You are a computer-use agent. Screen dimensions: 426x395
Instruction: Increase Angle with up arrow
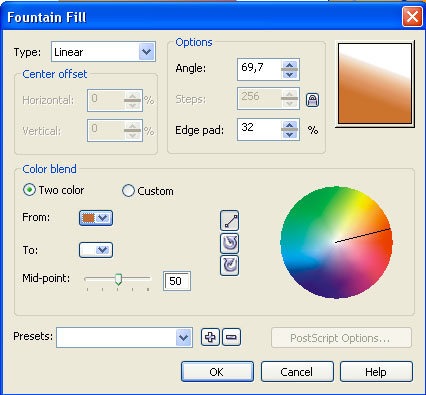pyautogui.click(x=289, y=65)
